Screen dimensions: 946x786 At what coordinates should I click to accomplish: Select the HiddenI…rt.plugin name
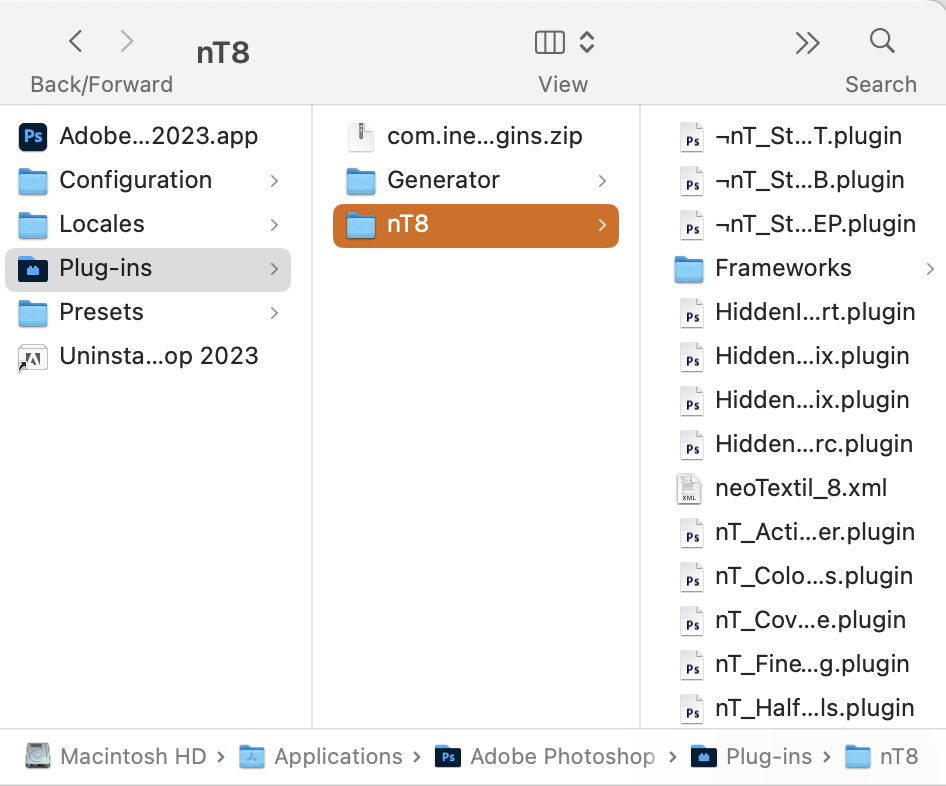(x=816, y=312)
